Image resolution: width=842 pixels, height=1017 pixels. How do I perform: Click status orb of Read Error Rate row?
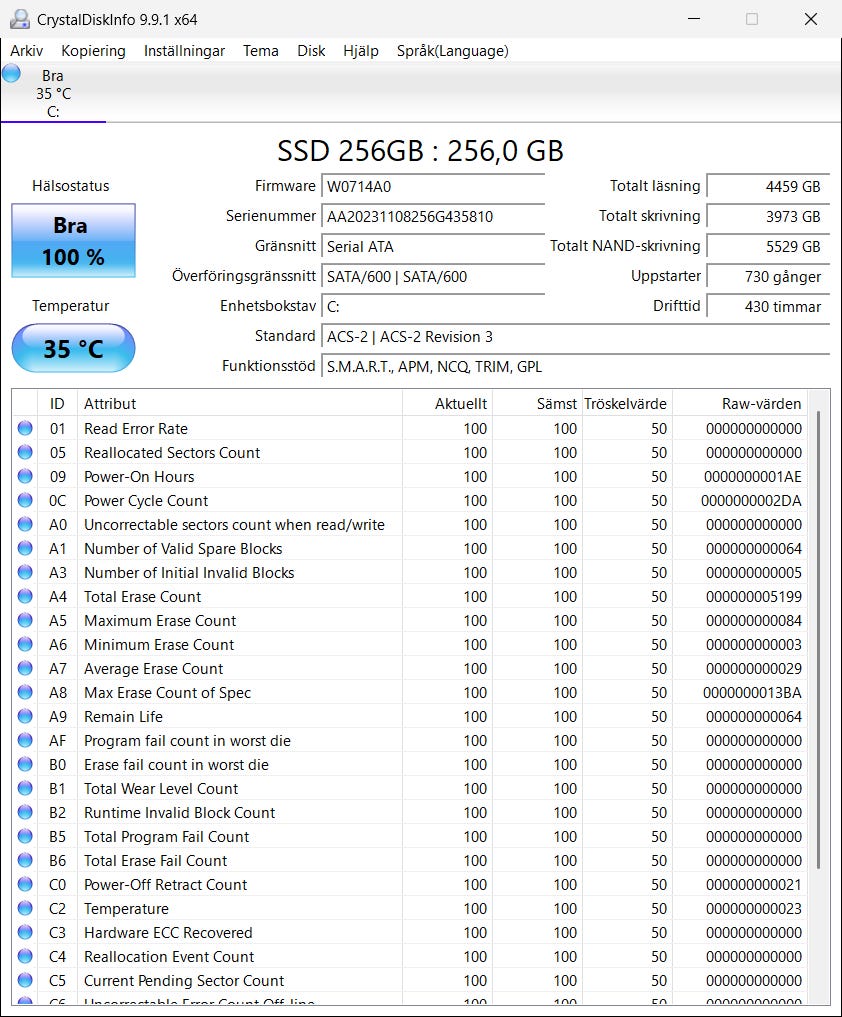(x=25, y=428)
